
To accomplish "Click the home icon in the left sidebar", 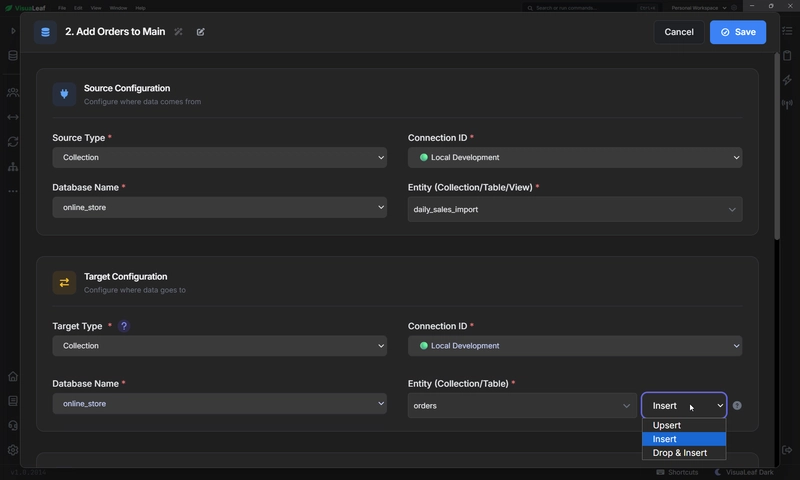I will tap(13, 376).
